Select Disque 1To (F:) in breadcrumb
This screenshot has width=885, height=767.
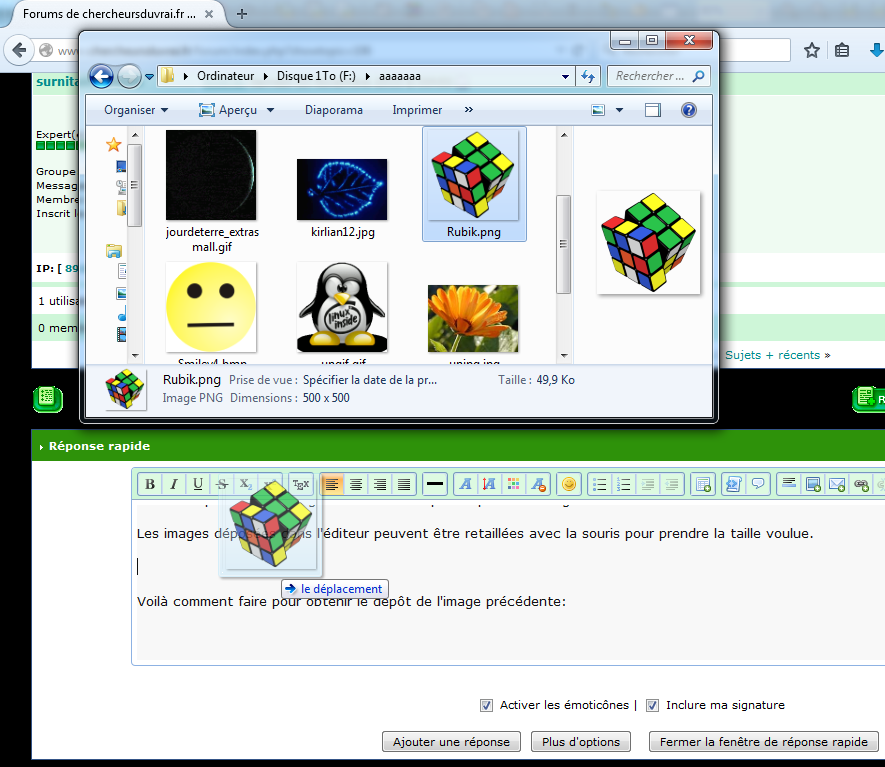316,76
